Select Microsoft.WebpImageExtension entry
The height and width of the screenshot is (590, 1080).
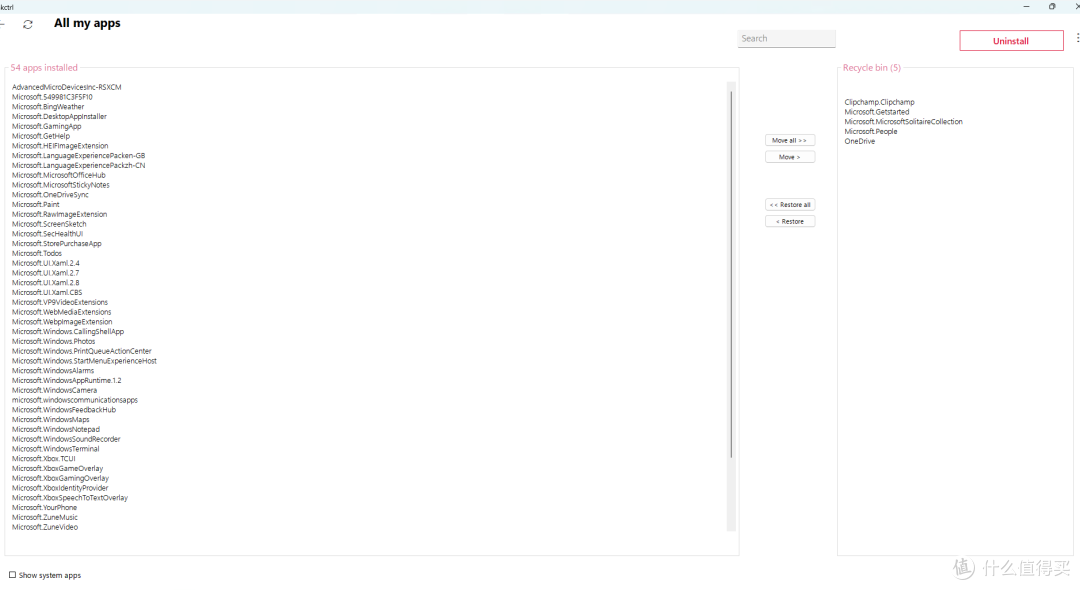click(62, 322)
